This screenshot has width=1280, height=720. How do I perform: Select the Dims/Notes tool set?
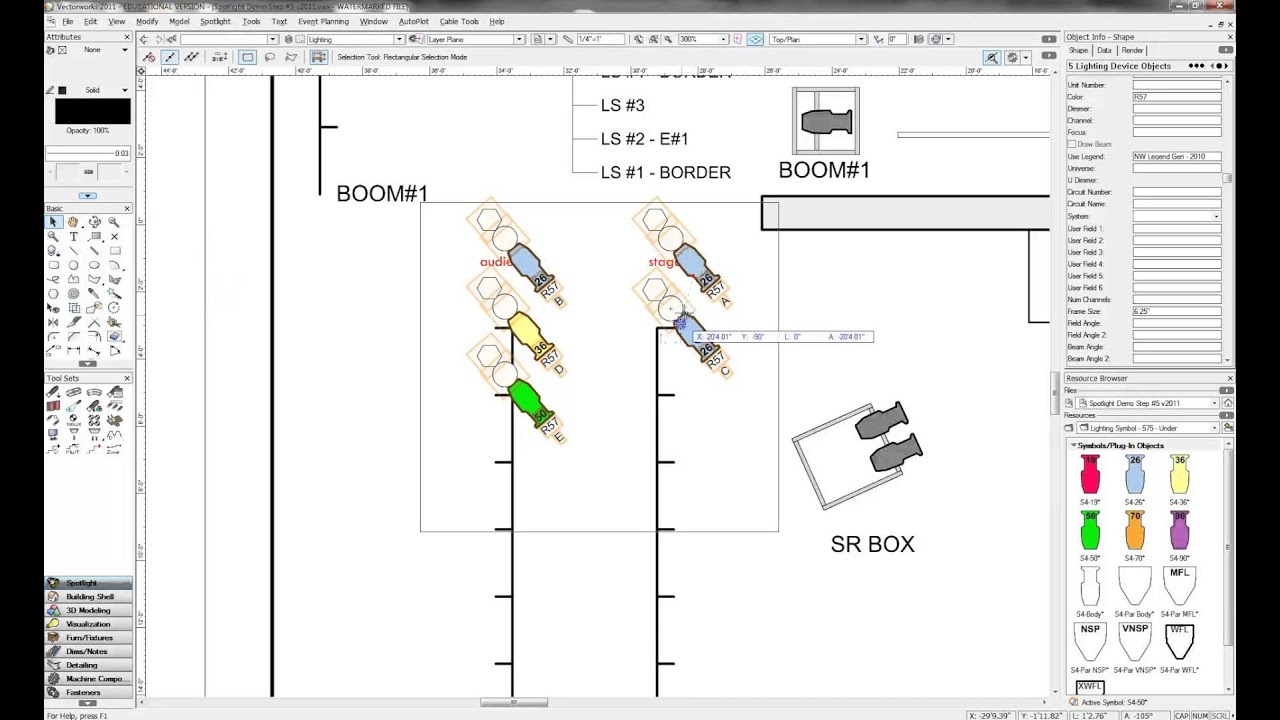[89, 651]
